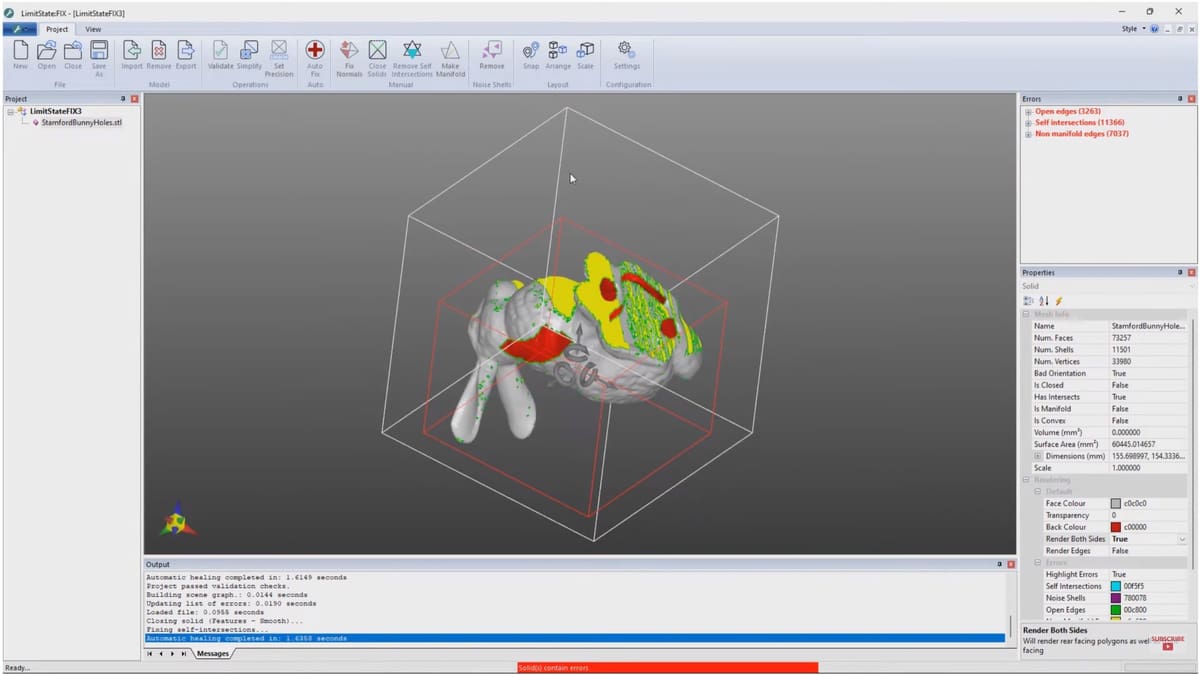Screen dimensions: 1200x675
Task: Collapse the Mesh Info property section
Action: pos(1026,314)
